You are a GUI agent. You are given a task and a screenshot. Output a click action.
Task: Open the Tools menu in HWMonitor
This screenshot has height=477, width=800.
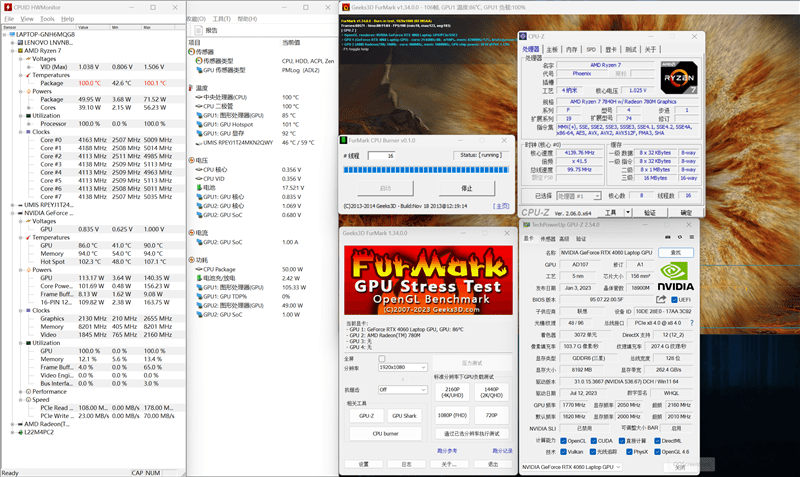click(x=46, y=18)
